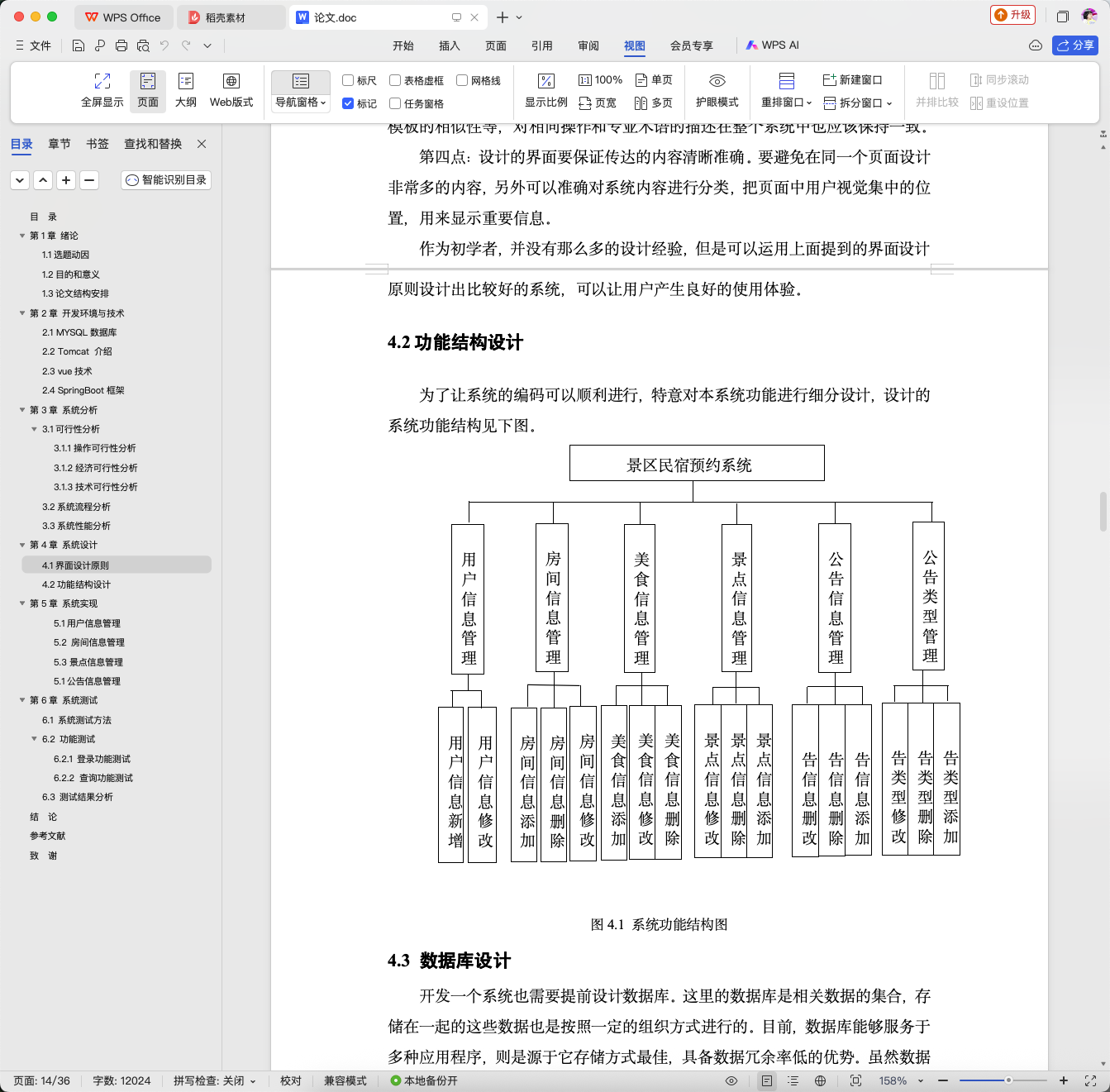The width and height of the screenshot is (1110, 1092).
Task: Open the Insert (插入) ribbon tab
Action: tap(450, 45)
